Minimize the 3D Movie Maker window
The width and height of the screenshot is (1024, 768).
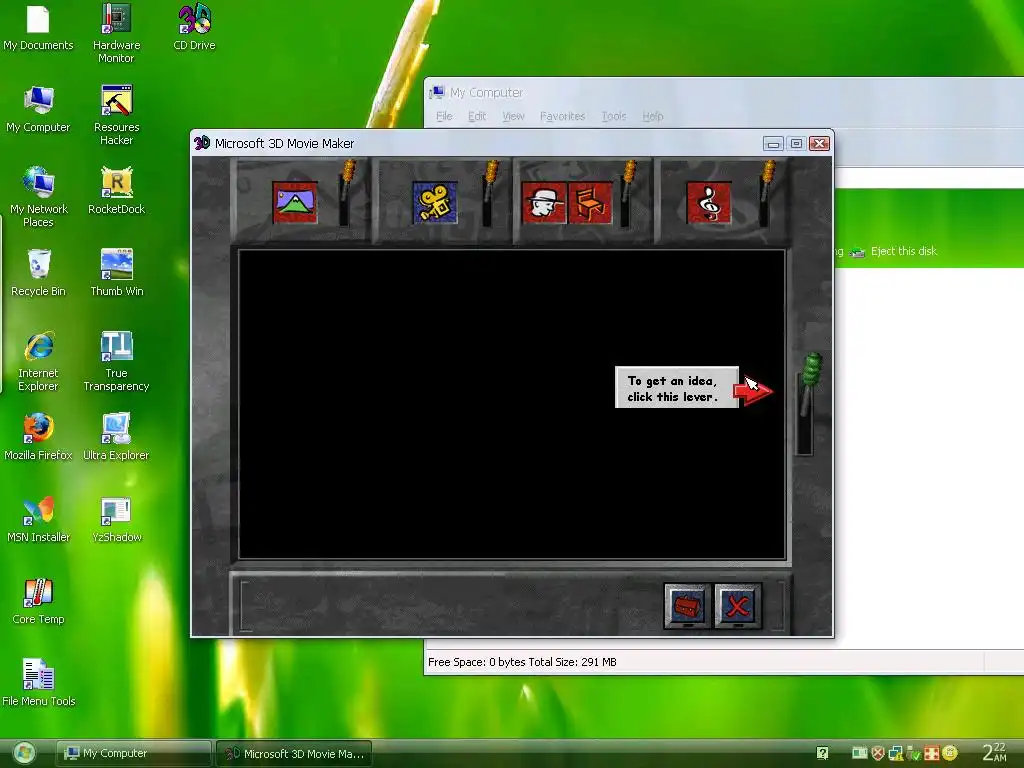point(773,144)
